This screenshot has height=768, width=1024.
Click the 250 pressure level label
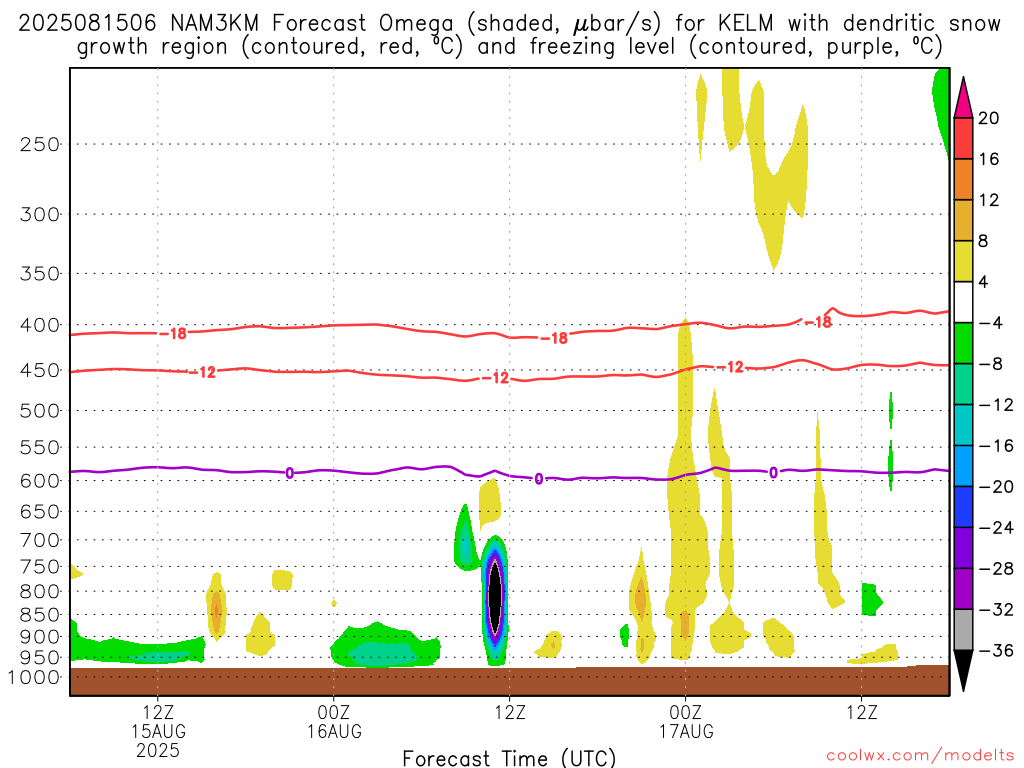tap(39, 144)
